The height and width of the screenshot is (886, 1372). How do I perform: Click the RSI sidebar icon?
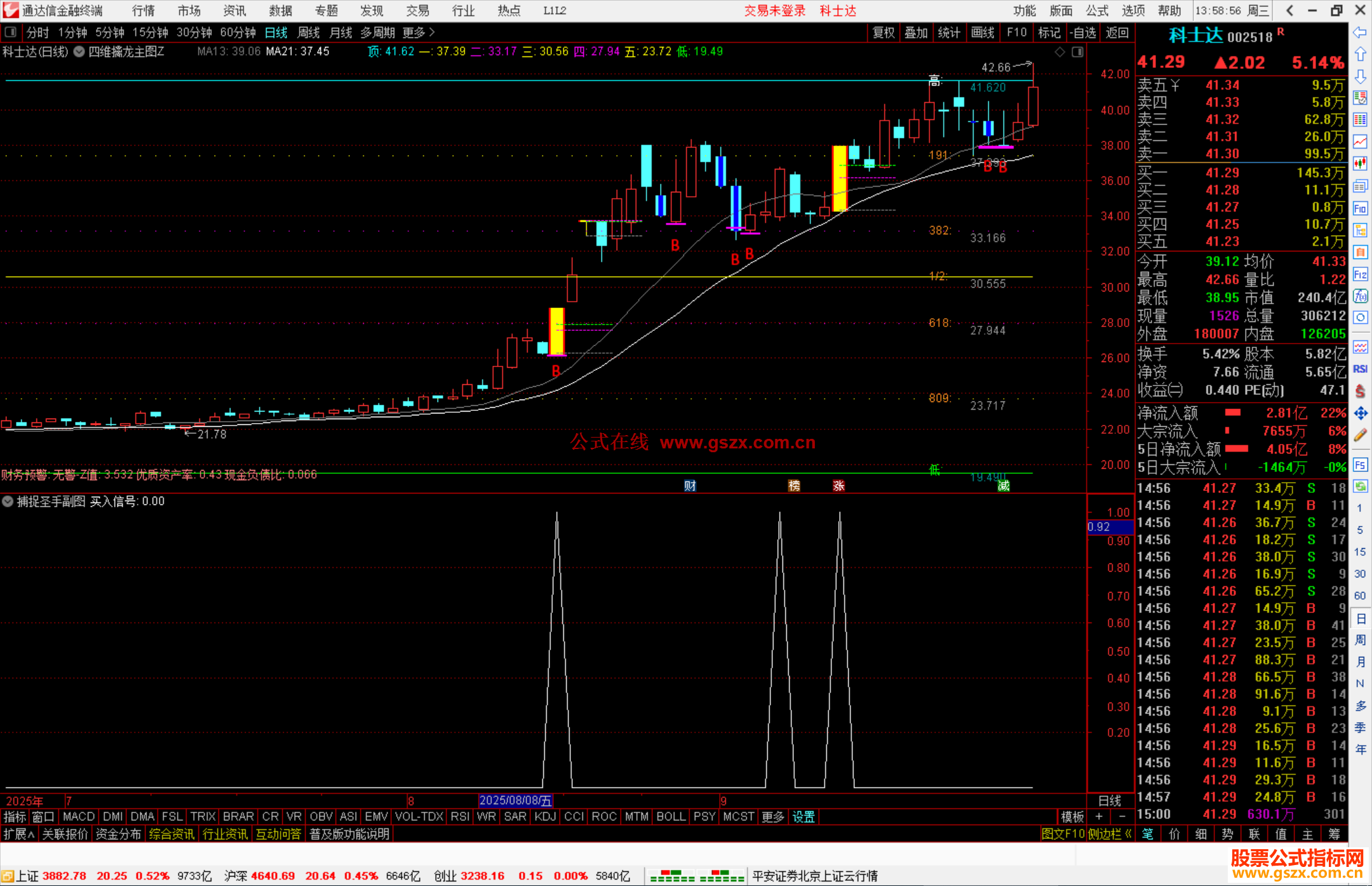click(x=1360, y=369)
